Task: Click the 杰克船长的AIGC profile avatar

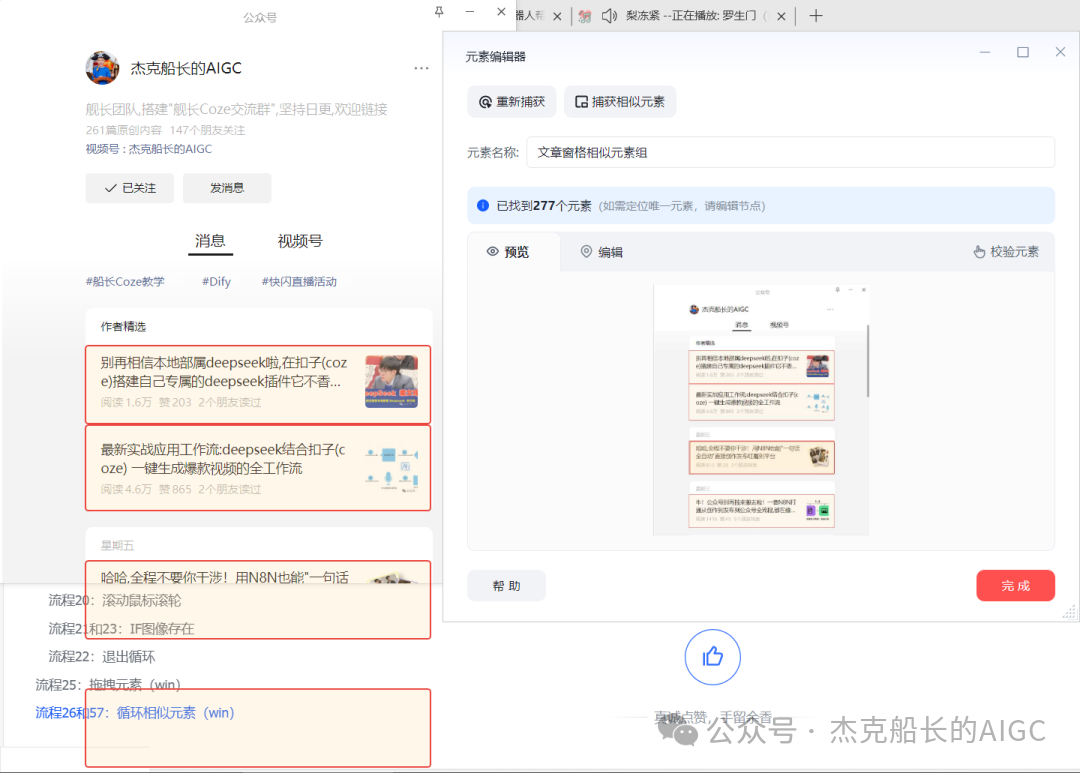Action: [x=102, y=68]
